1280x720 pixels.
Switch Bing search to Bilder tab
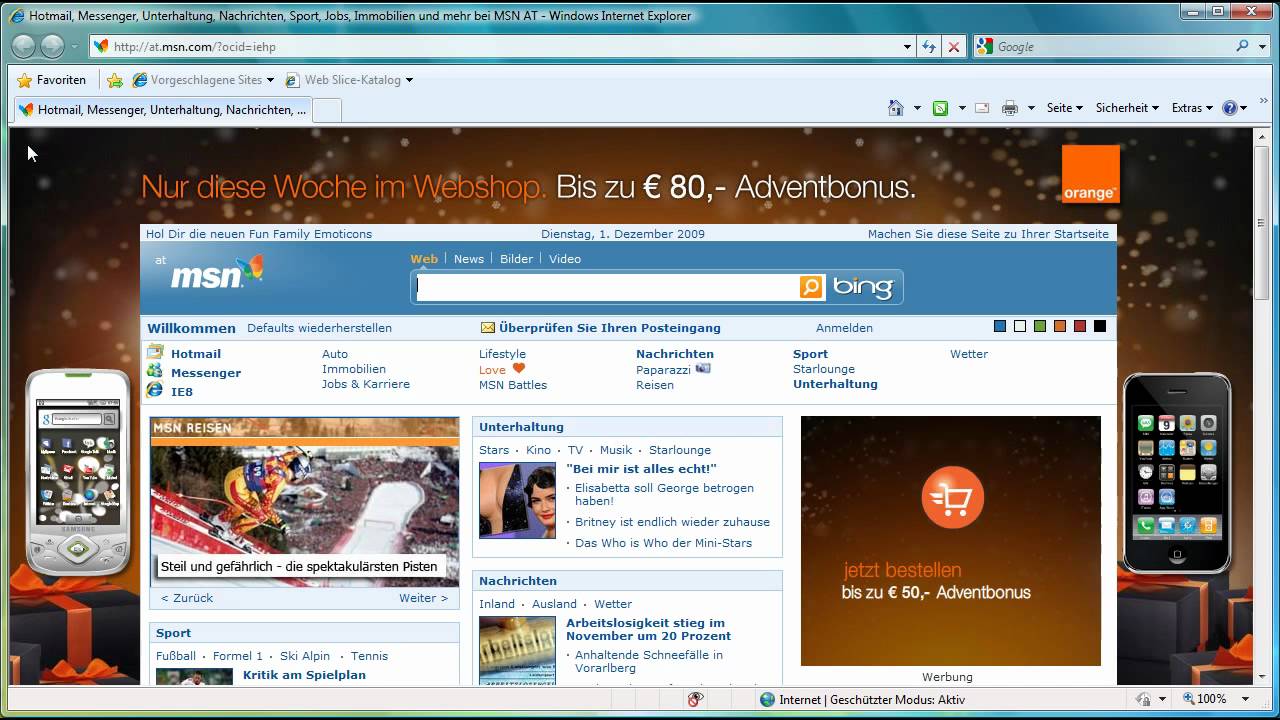516,258
